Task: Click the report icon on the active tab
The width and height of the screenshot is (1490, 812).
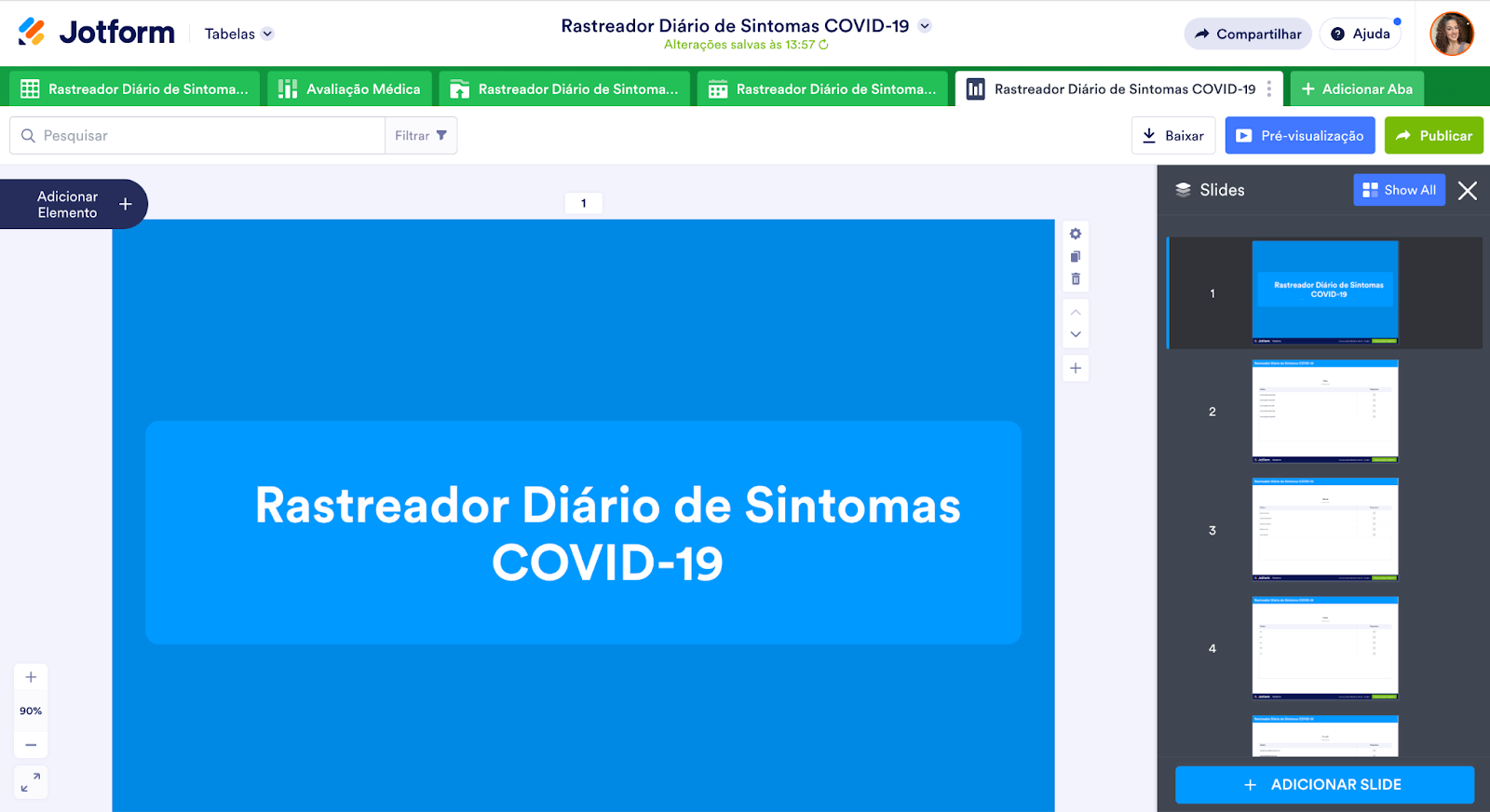Action: coord(975,89)
